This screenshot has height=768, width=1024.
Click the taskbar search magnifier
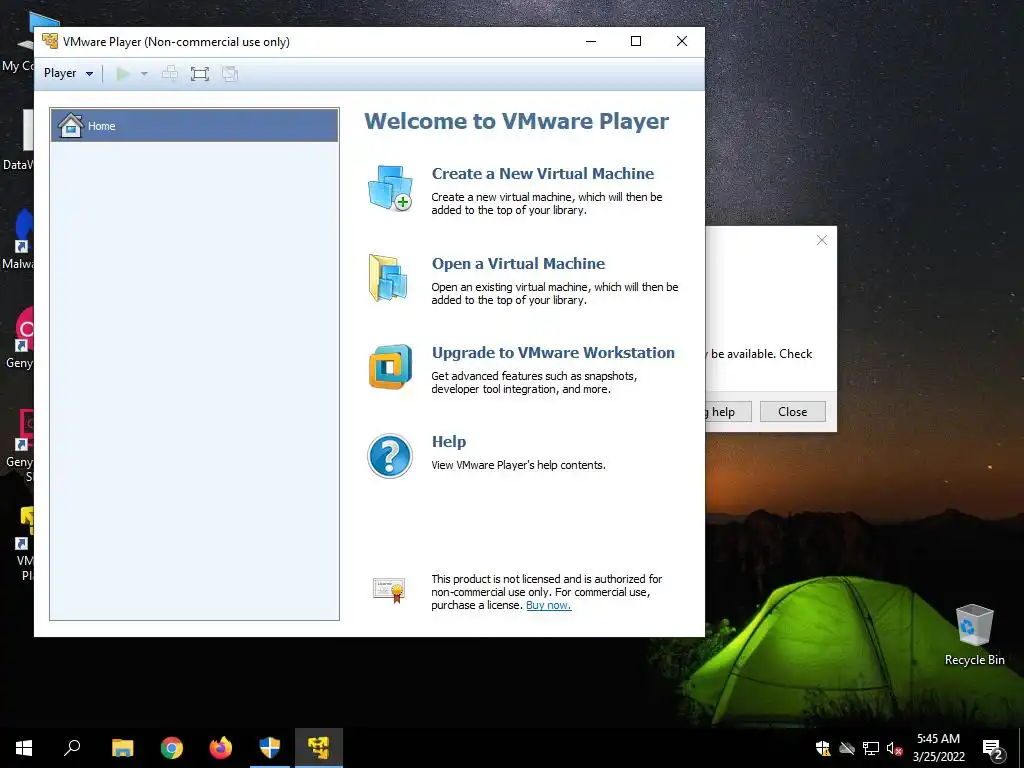(72, 748)
